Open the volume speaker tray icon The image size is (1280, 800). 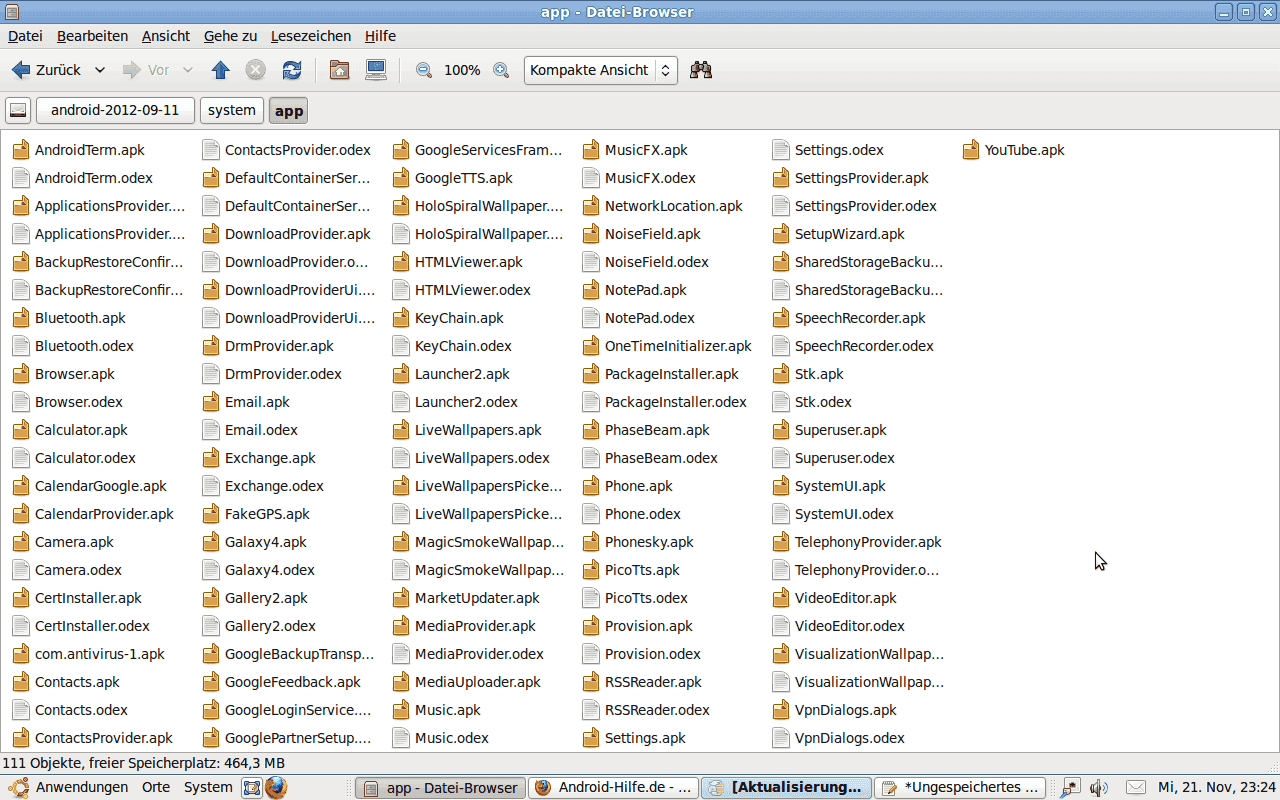coord(1099,787)
